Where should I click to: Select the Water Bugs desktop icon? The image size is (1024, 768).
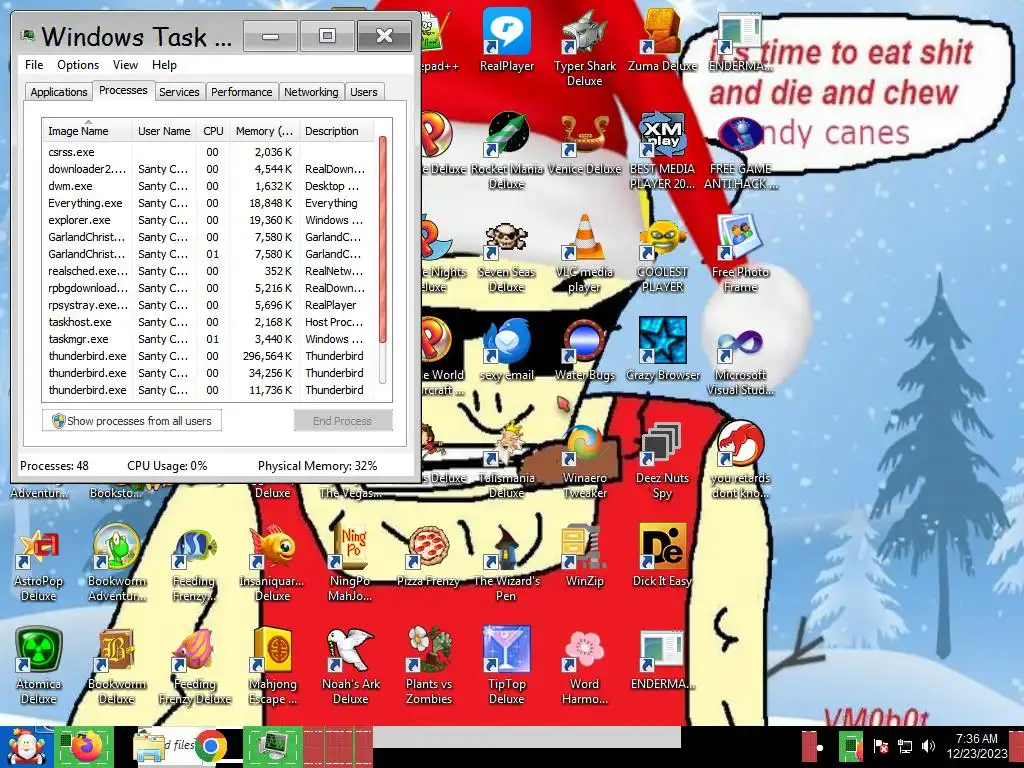click(584, 350)
